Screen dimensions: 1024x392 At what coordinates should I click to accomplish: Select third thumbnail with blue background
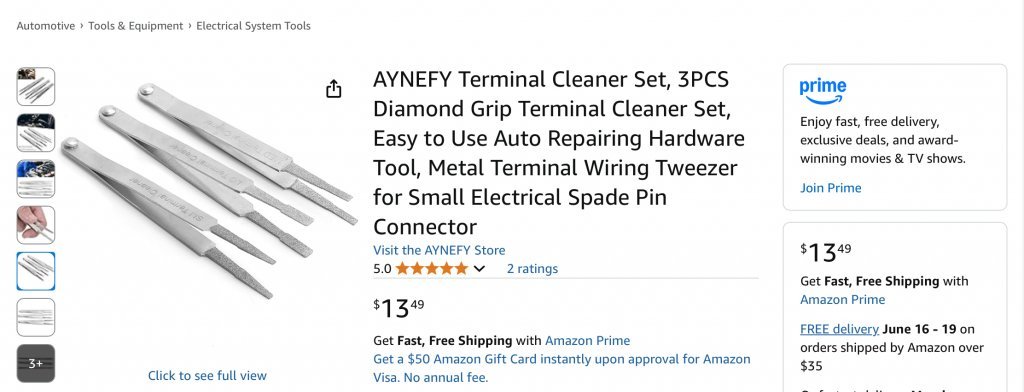pos(36,178)
